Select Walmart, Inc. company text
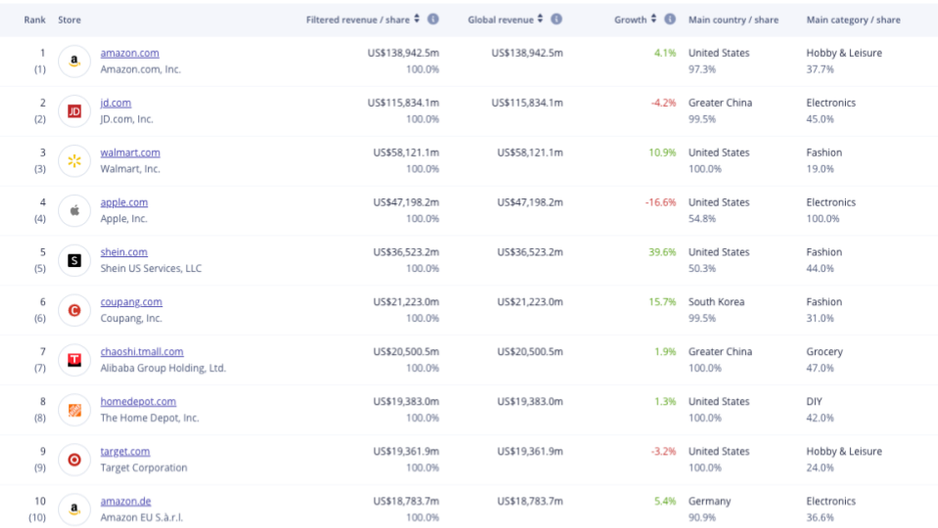Image resolution: width=938 pixels, height=528 pixels. 130,169
